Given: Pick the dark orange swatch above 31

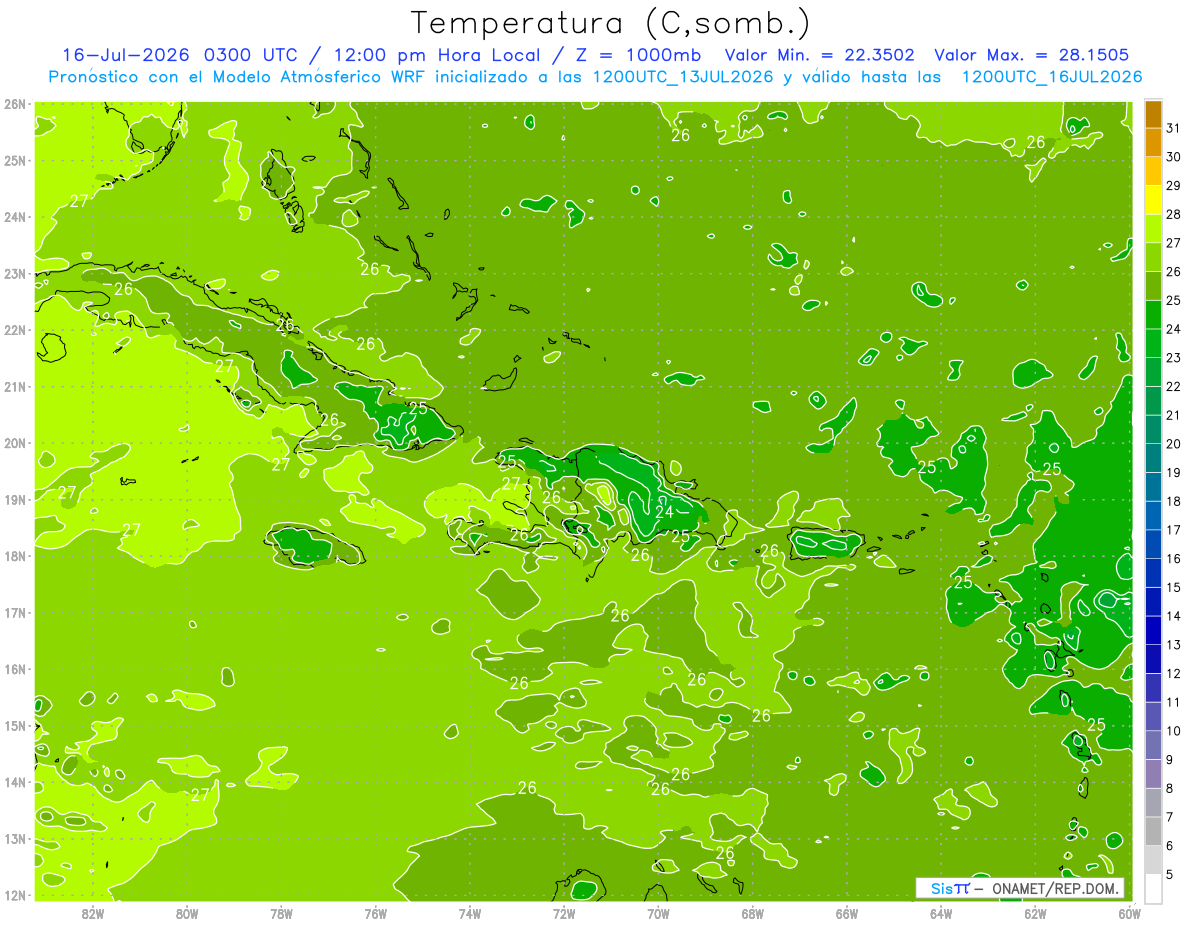Looking at the screenshot, I should pyautogui.click(x=1153, y=114).
